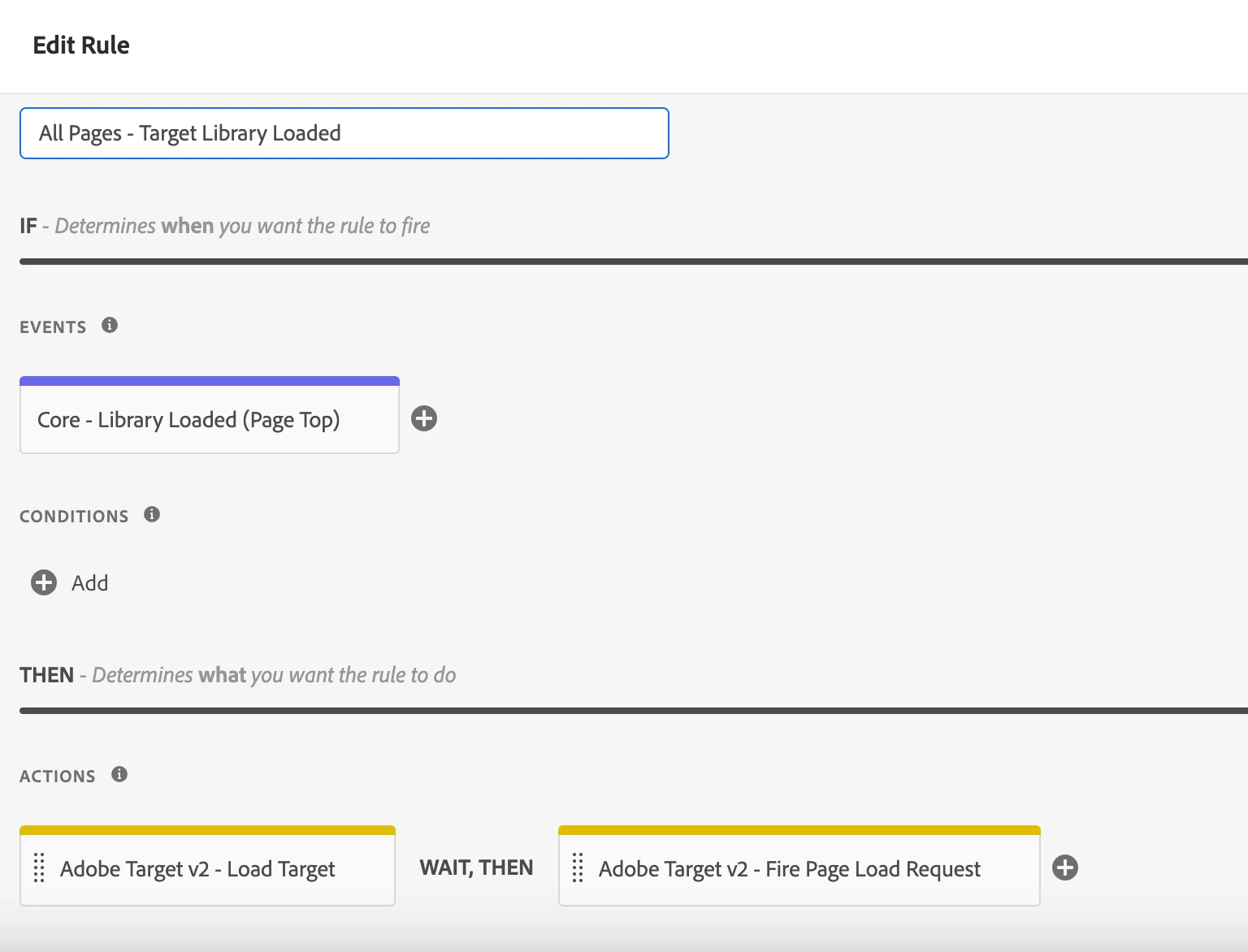The height and width of the screenshot is (952, 1248).
Task: Click the rule name input field
Action: pos(344,133)
